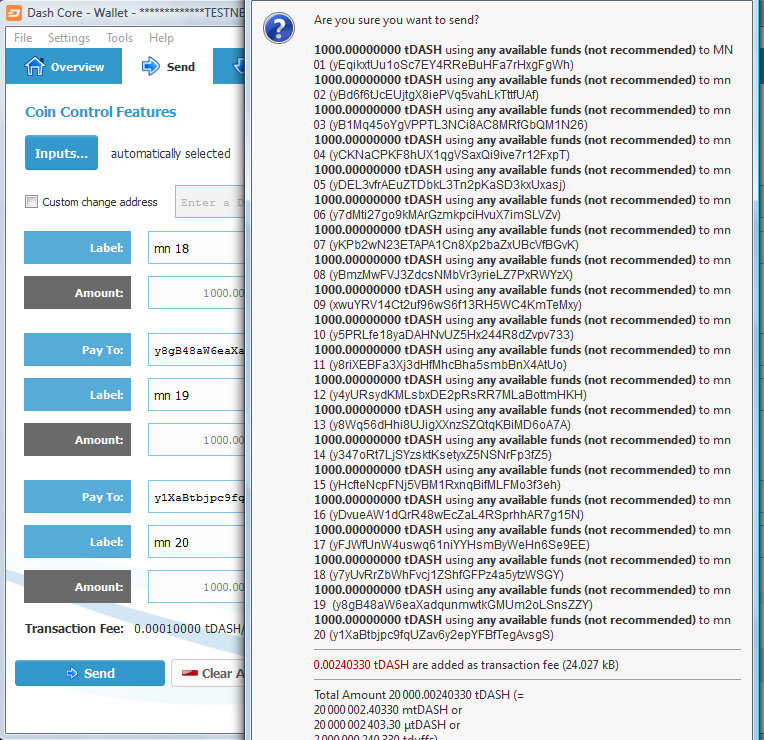The image size is (764, 740).
Task: Click the mn 16 address yDvueAW1dQrR48wEcZaL4RSprhhAR7g15N
Action: [x=457, y=515]
